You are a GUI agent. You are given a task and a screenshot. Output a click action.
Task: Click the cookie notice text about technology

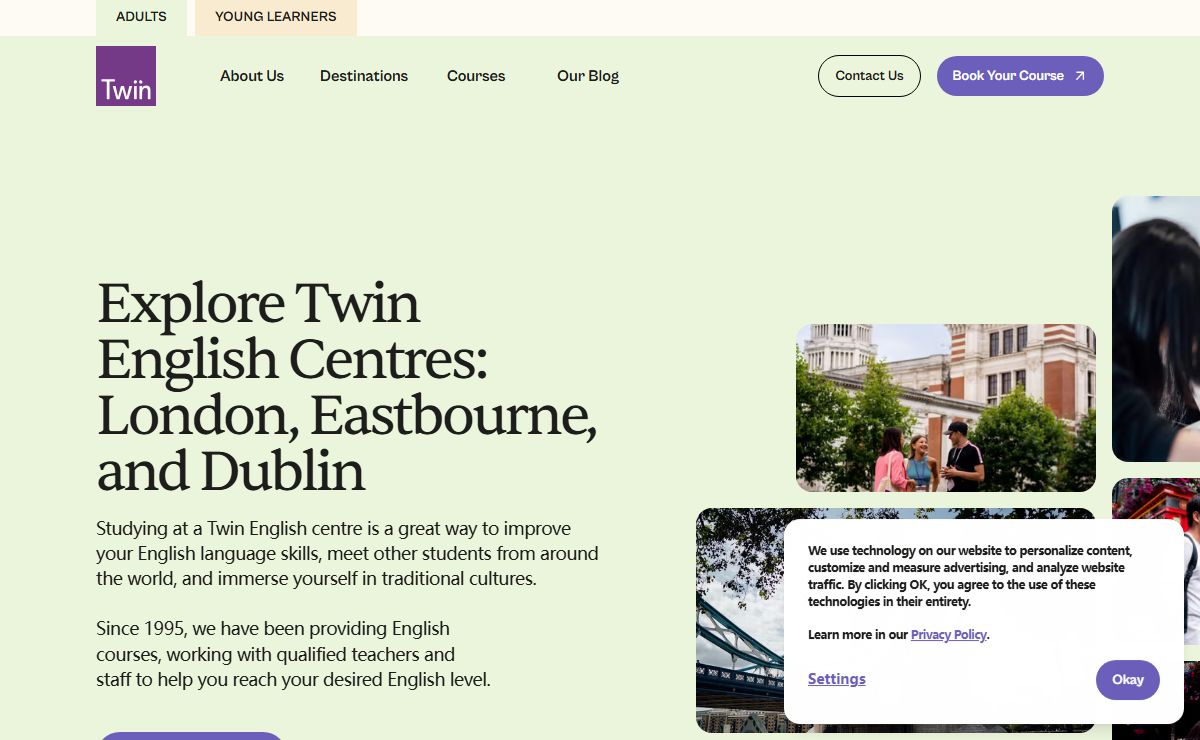pyautogui.click(x=970, y=576)
